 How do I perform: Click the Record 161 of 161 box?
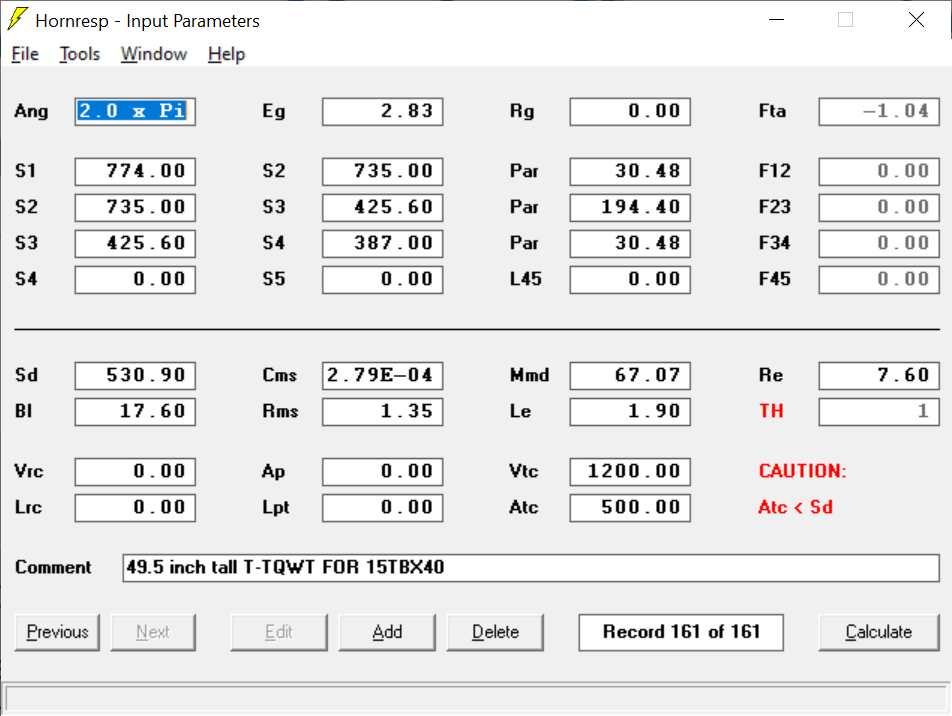pos(681,632)
